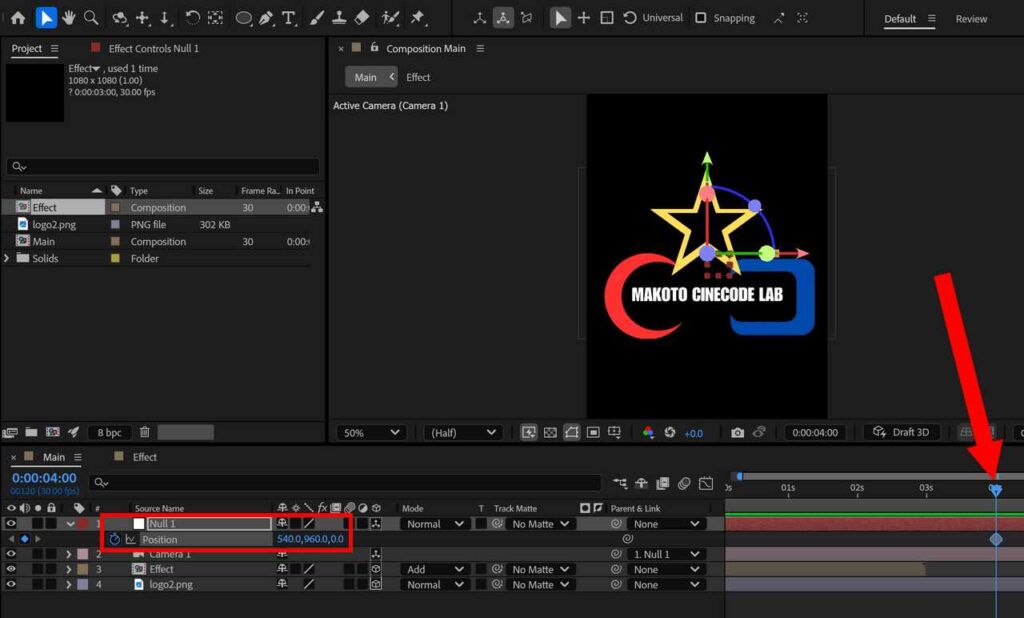Toggle mask and shape path visibility
Image resolution: width=1024 pixels, height=618 pixels.
571,432
